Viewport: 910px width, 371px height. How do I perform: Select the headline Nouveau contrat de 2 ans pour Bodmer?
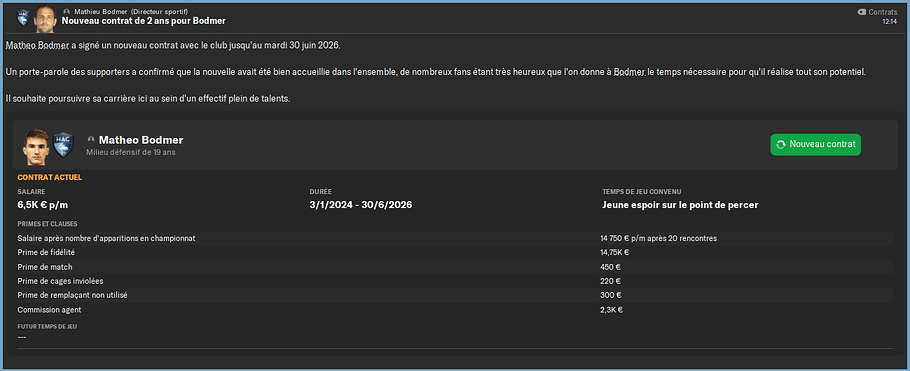[x=143, y=21]
